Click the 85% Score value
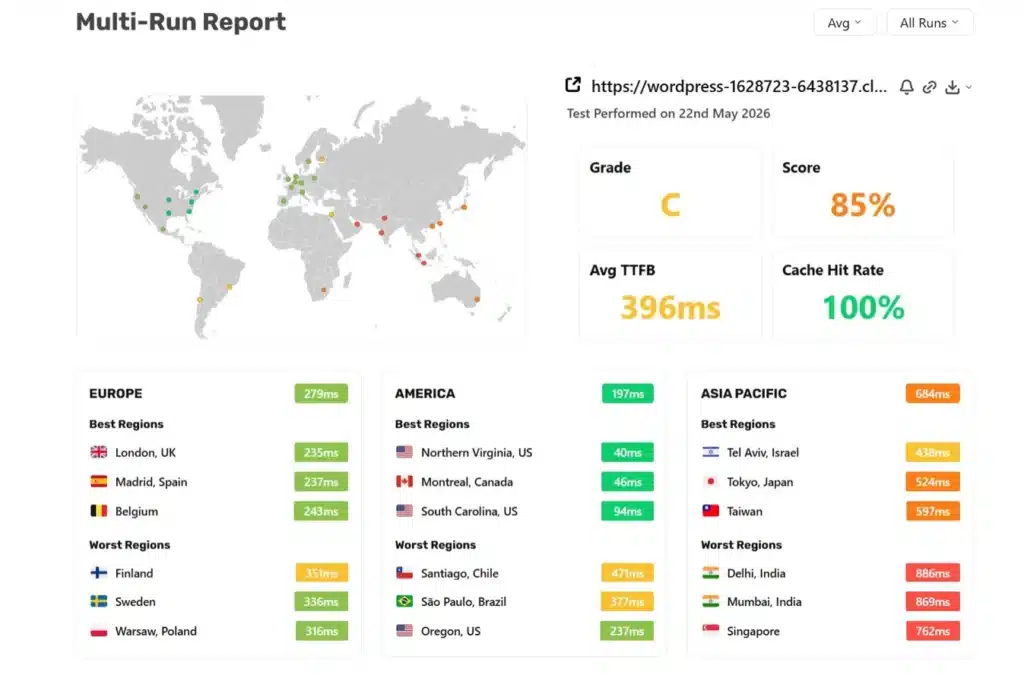Viewport: 1024px width, 681px height. click(862, 205)
